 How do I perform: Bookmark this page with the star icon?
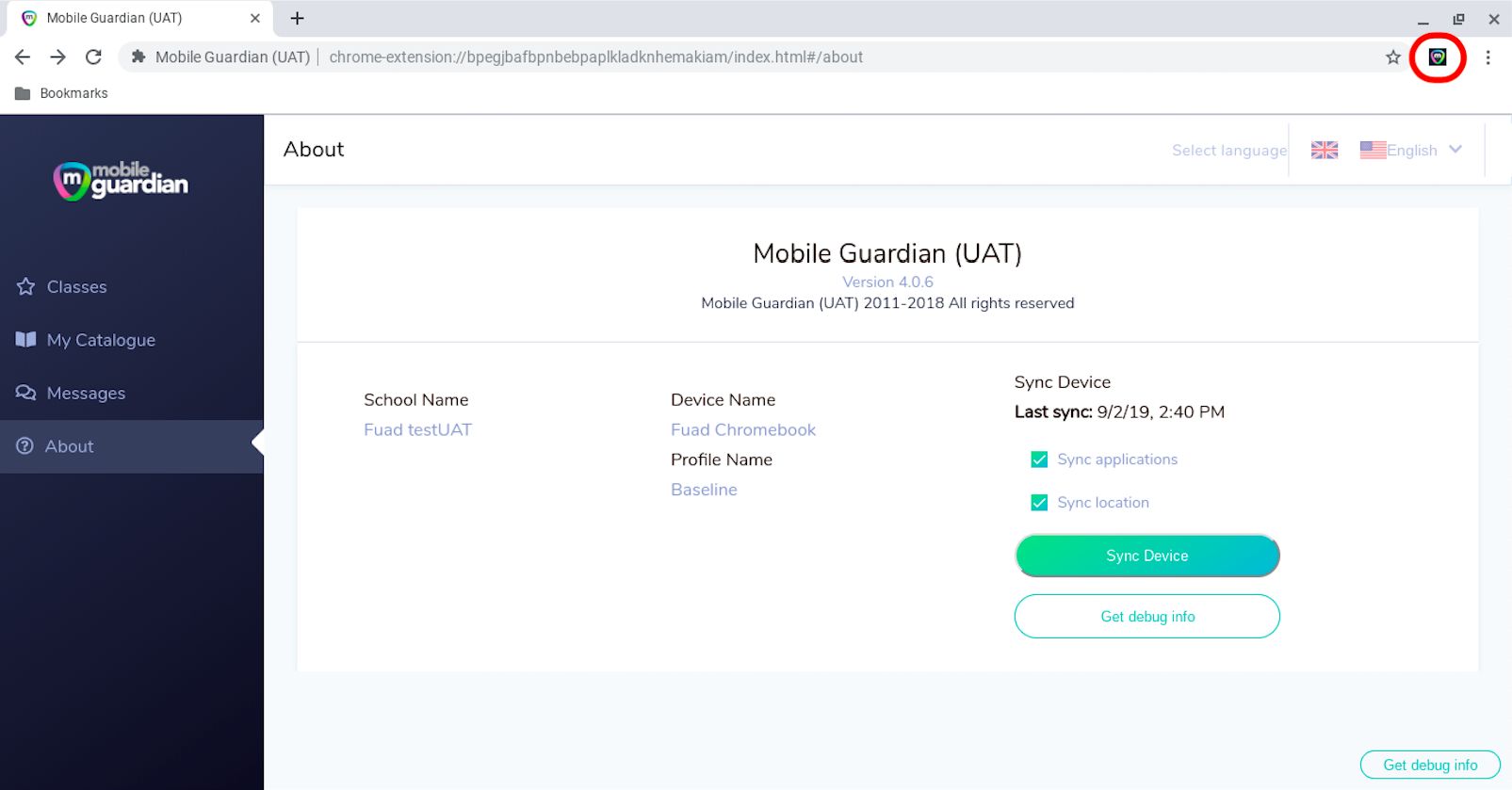[x=1393, y=57]
